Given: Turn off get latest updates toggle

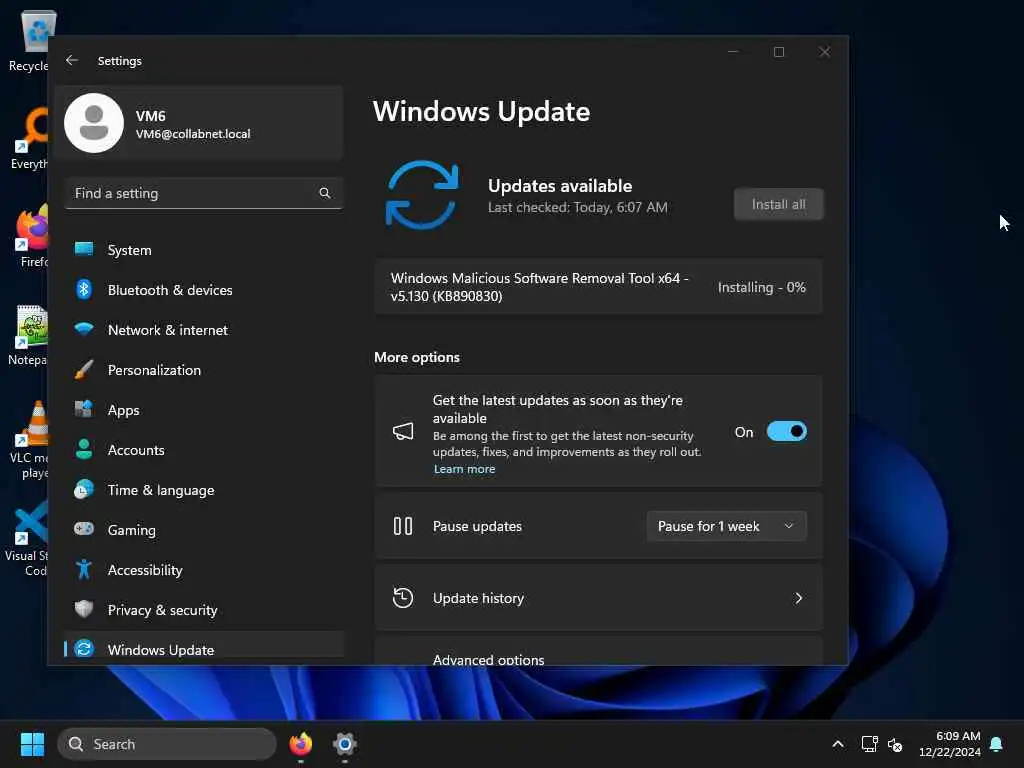Looking at the screenshot, I should tap(786, 432).
